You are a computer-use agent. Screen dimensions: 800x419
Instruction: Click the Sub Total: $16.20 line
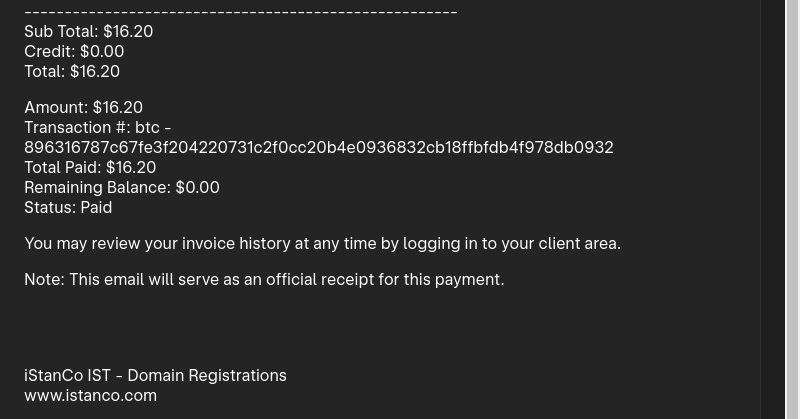(88, 31)
